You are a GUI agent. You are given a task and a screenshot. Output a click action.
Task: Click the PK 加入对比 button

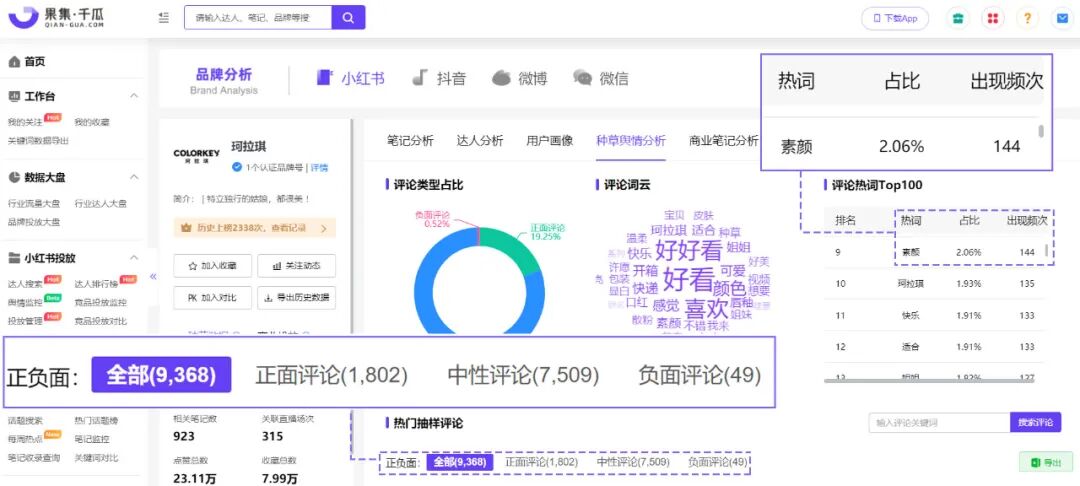click(x=211, y=297)
